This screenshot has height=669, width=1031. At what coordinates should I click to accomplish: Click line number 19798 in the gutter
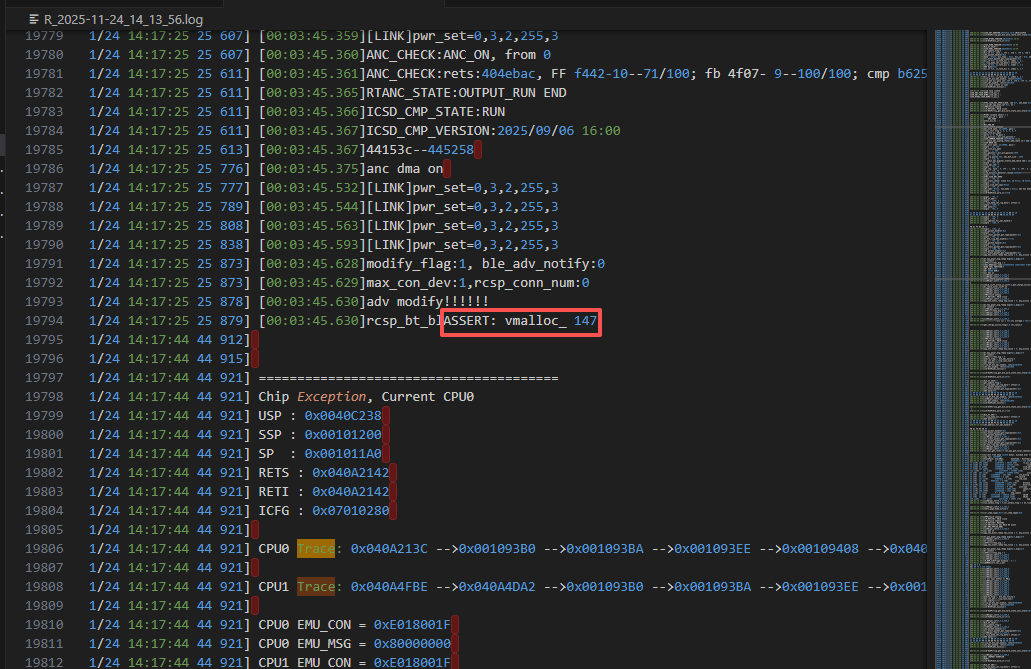pyautogui.click(x=44, y=397)
